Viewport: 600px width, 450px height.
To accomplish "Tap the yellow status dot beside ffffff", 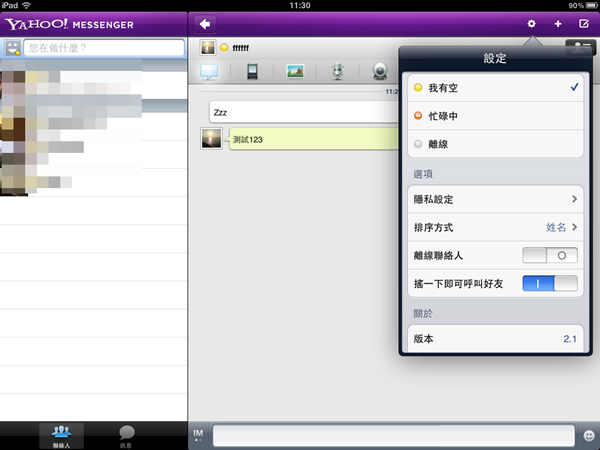I will pyautogui.click(x=224, y=48).
